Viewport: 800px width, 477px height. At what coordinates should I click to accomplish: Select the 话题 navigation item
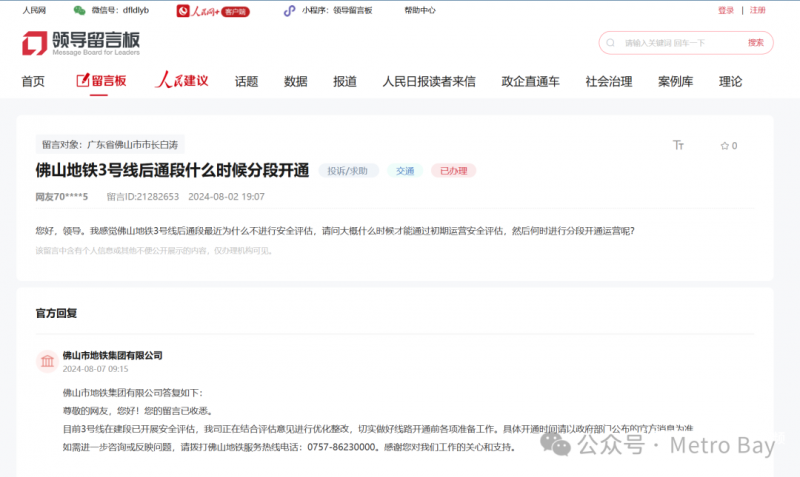coord(246,82)
